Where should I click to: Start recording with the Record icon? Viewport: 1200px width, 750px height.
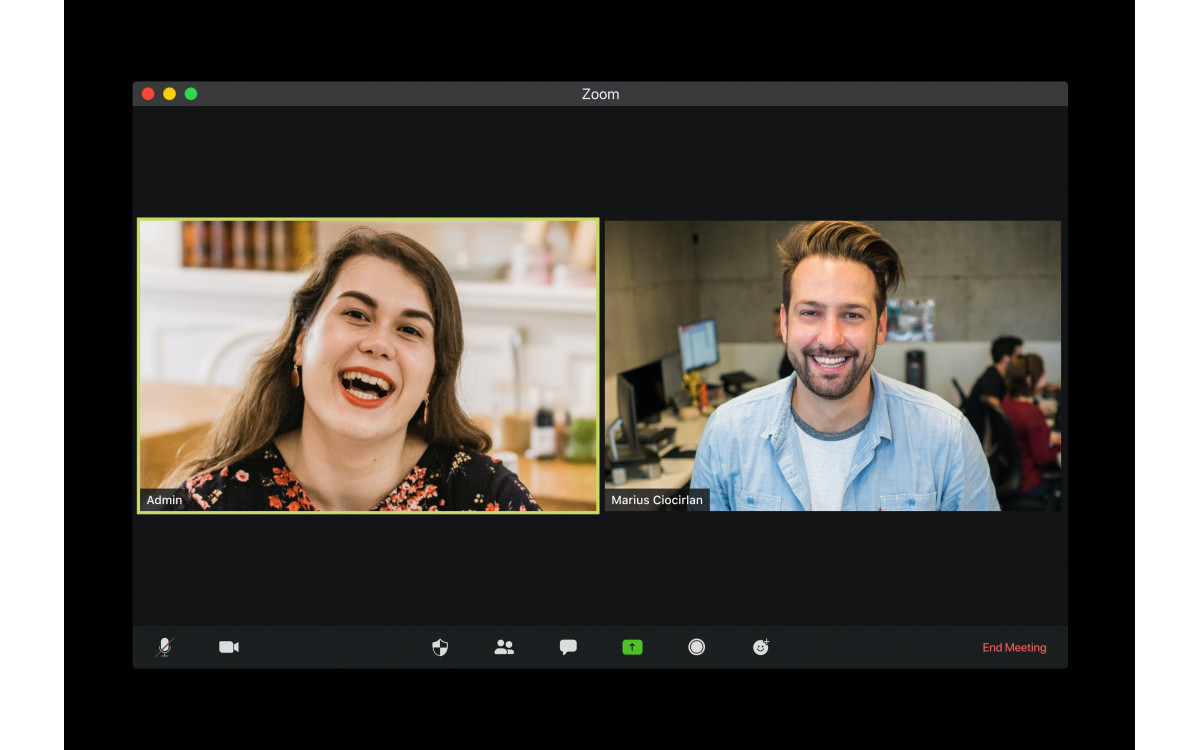pos(696,647)
